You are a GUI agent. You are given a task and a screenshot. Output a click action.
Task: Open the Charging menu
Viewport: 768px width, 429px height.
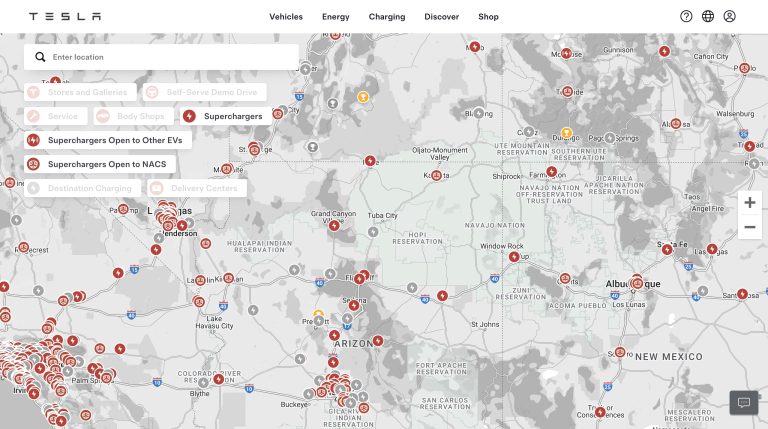387,17
